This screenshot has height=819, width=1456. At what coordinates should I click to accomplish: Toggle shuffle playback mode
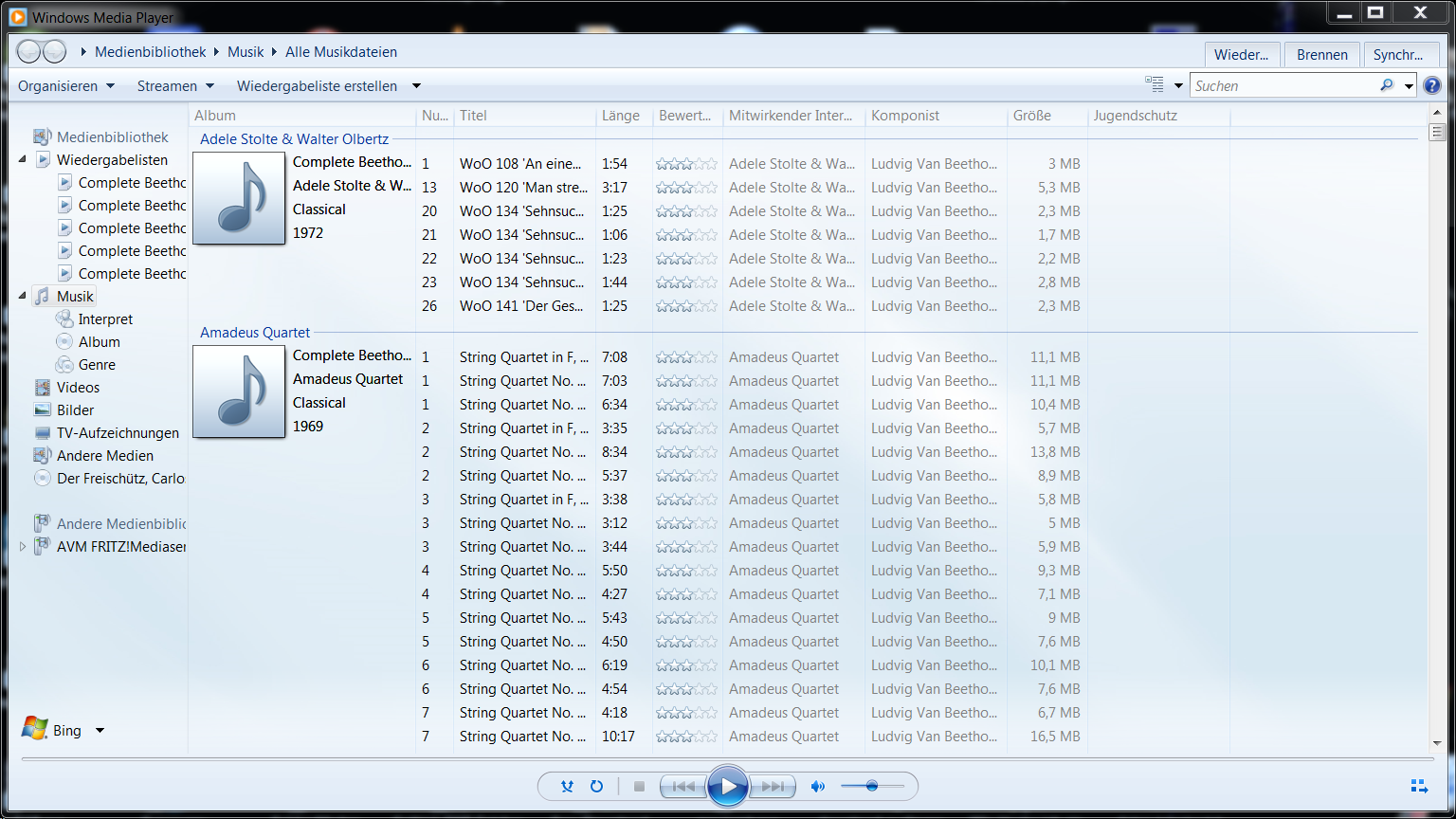(567, 786)
